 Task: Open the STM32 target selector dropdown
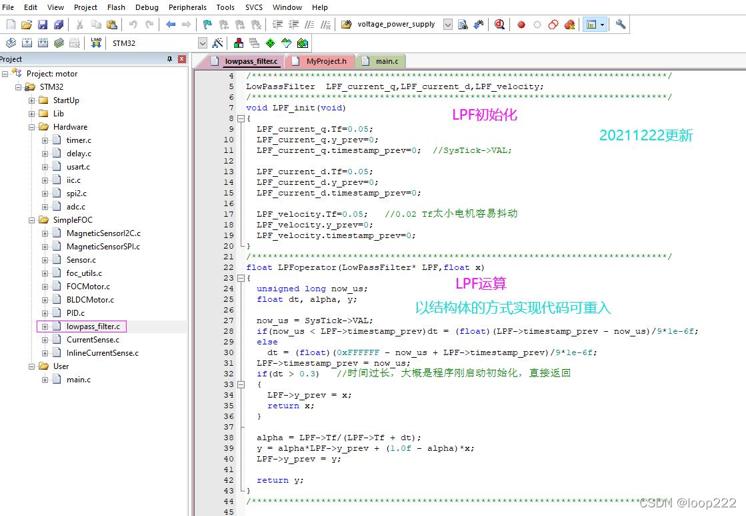click(203, 43)
